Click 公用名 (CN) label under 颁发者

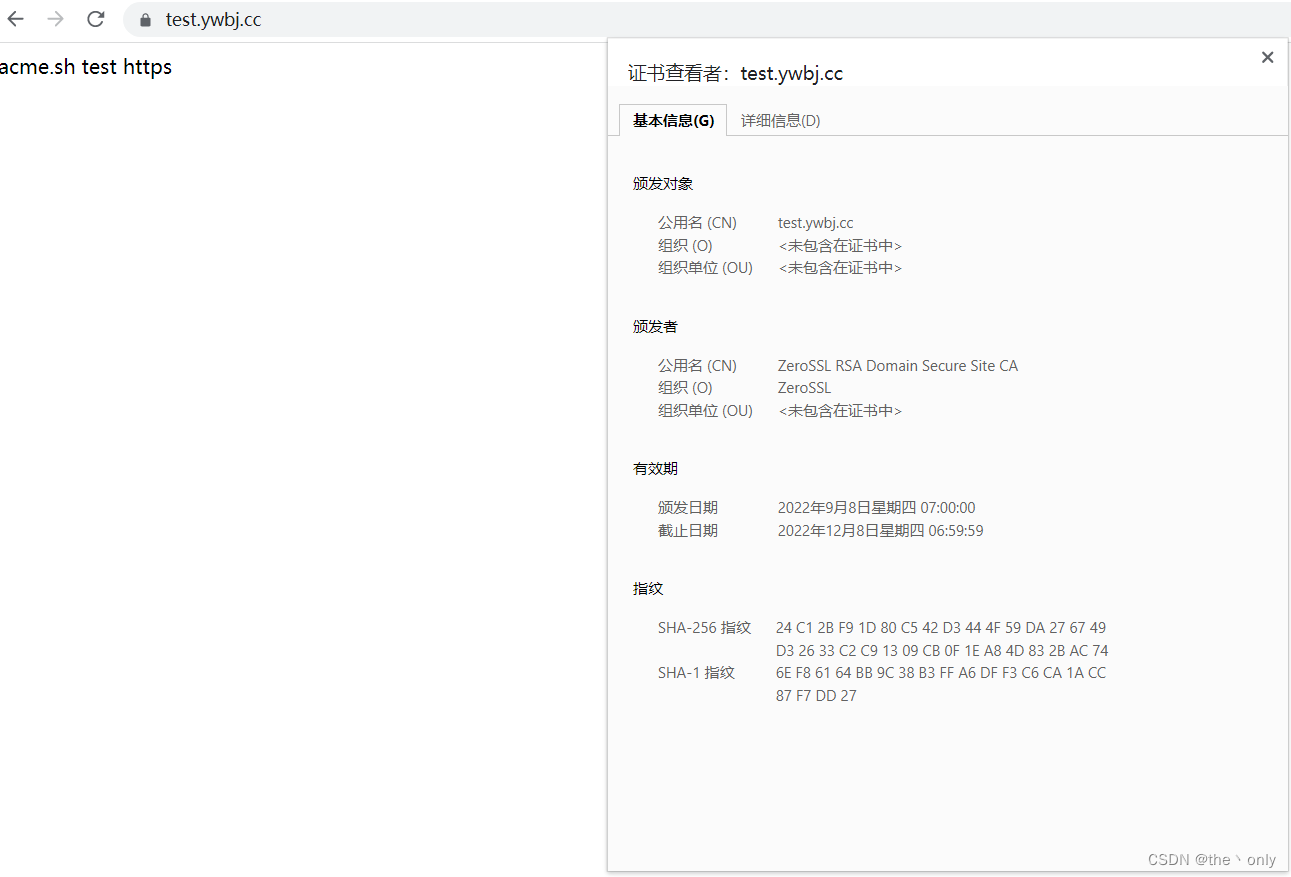click(697, 366)
